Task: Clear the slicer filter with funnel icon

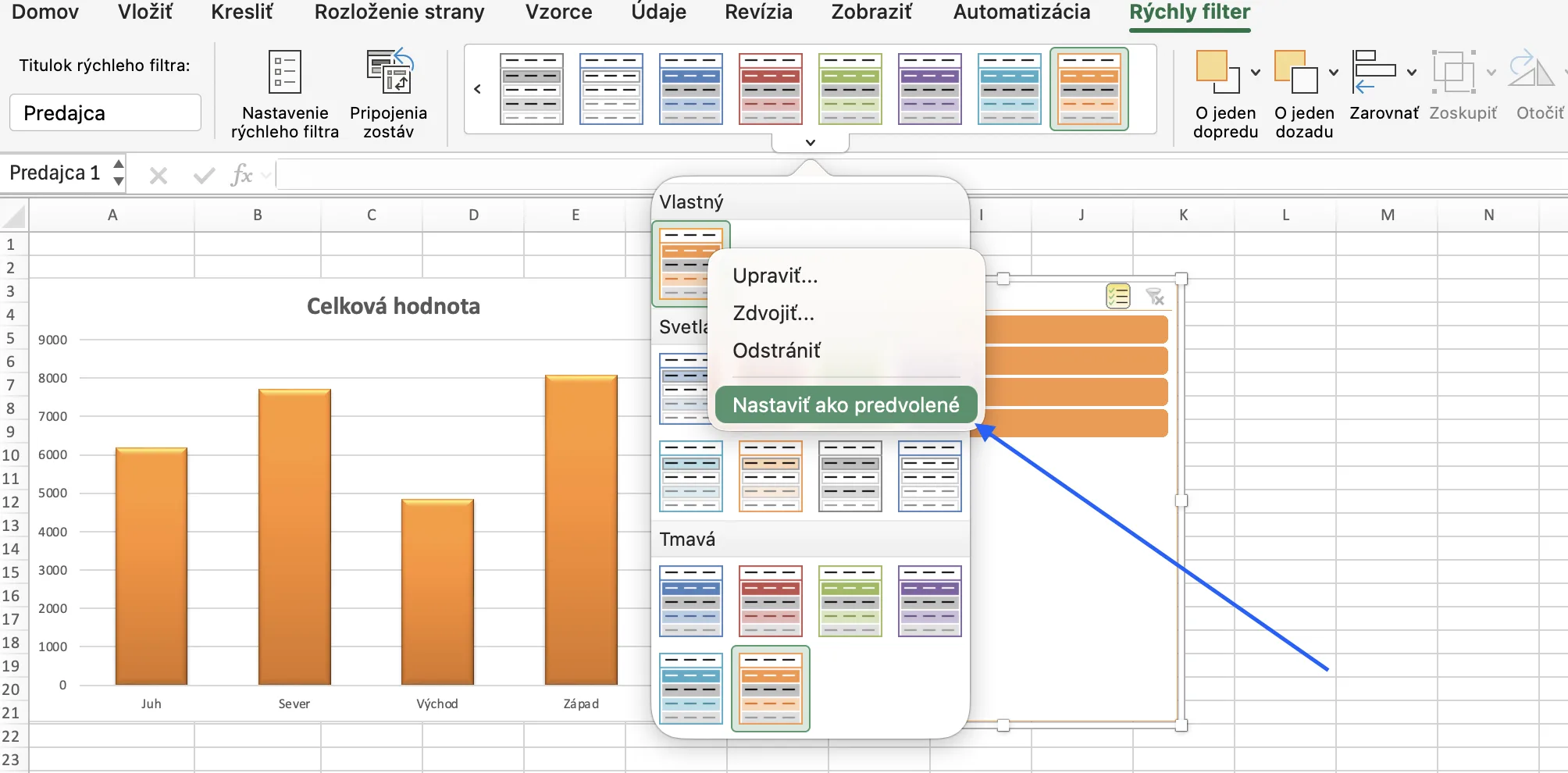Action: [x=1155, y=297]
